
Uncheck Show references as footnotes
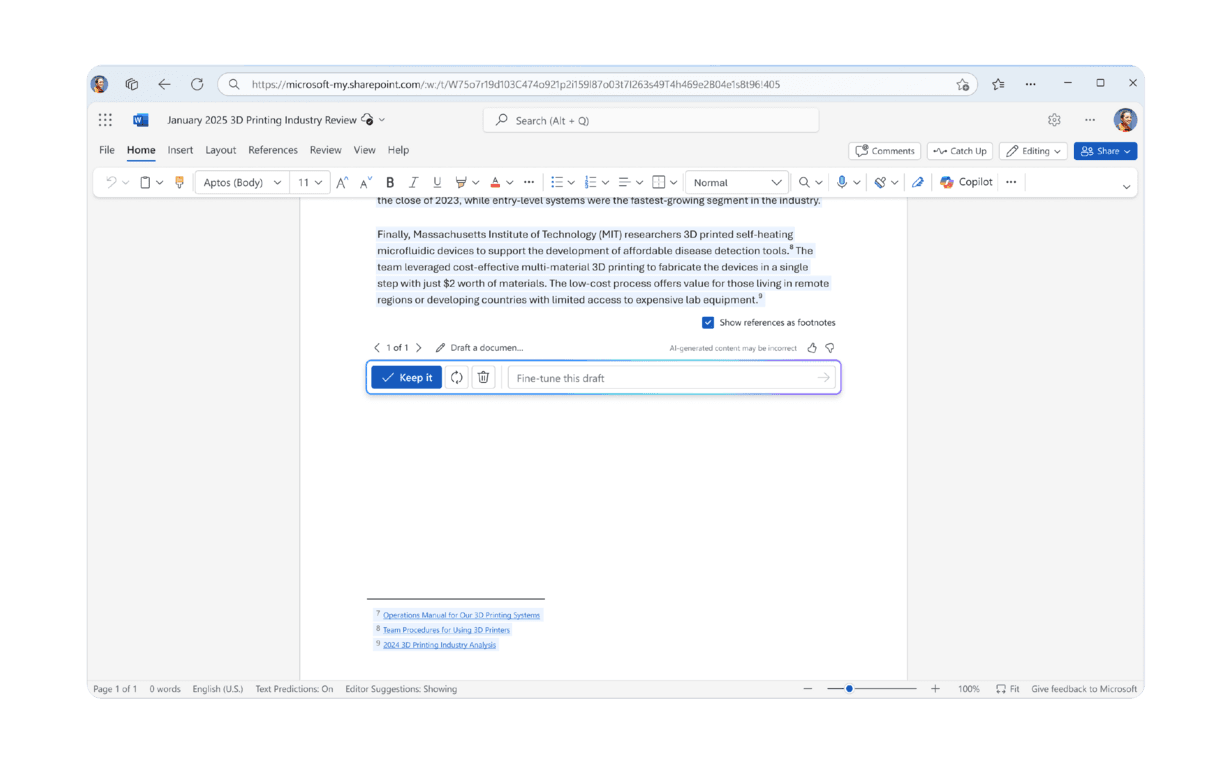point(708,322)
